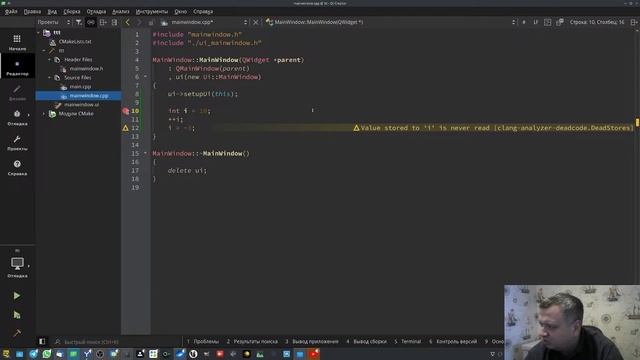Screen dimensions: 640x360
Task: Open the Проекты mode with wrench icon
Action: [17, 143]
